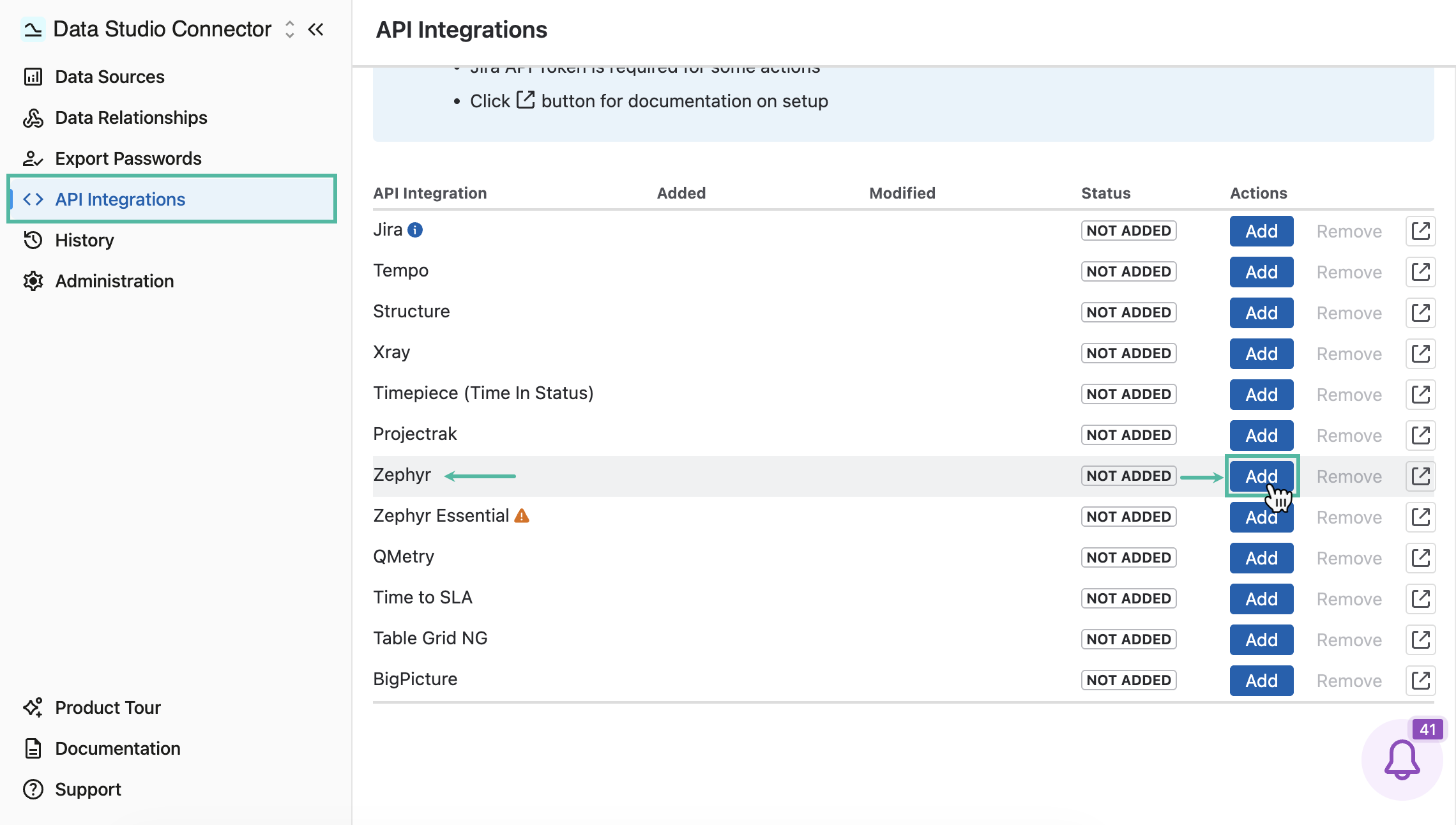The height and width of the screenshot is (825, 1456).
Task: Open Tempo documentation link icon
Action: pos(1420,272)
